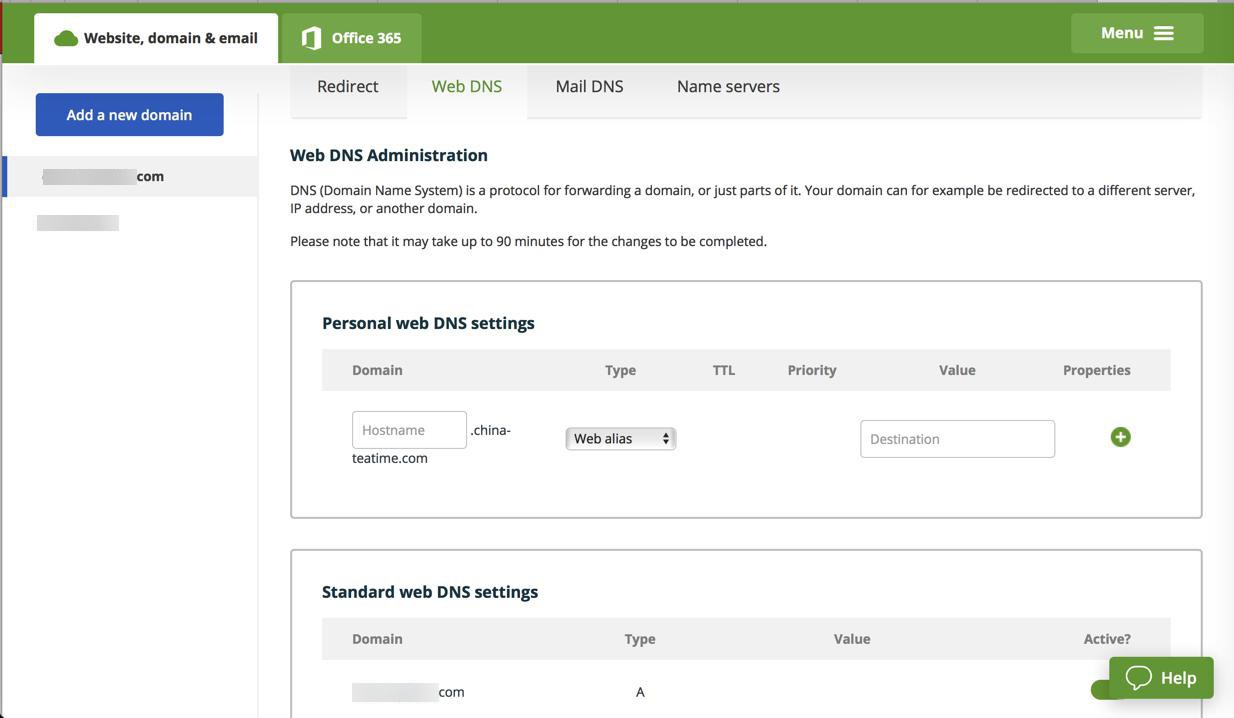This screenshot has width=1234, height=718.
Task: Select the second blurred domain in sidebar
Action: click(78, 223)
